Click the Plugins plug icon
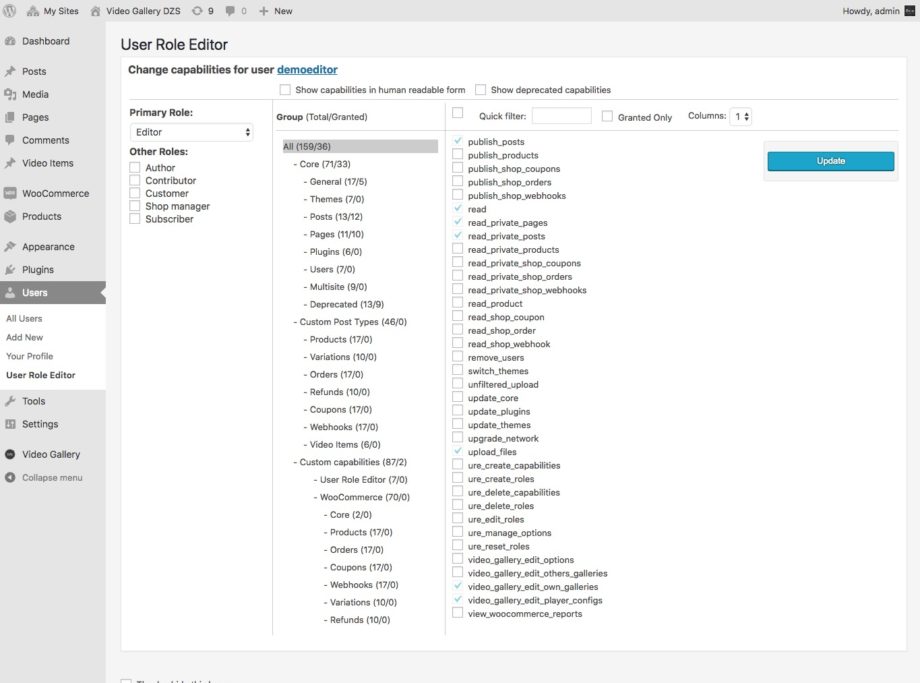This screenshot has width=920, height=683. (10, 270)
